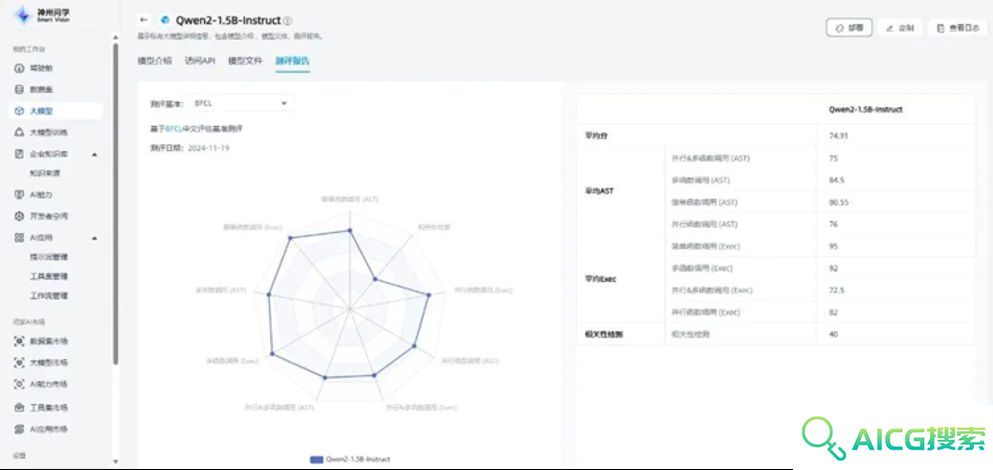Image resolution: width=993 pixels, height=470 pixels.
Task: Collapse the 企业知识库 group arrow
Action: point(94,154)
